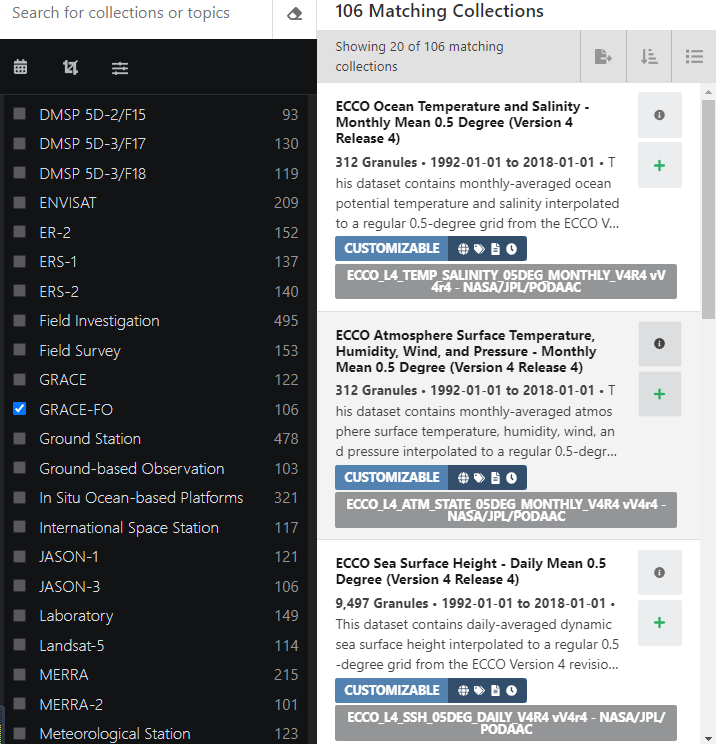Tick the GRACE checkbox

point(19,379)
